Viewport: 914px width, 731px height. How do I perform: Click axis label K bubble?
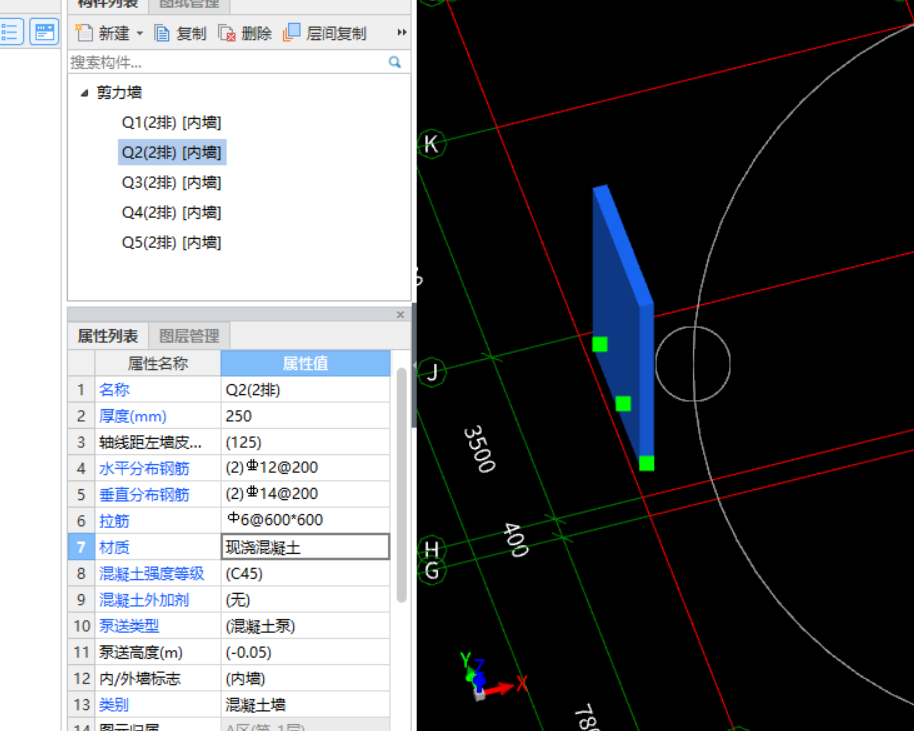pos(431,143)
